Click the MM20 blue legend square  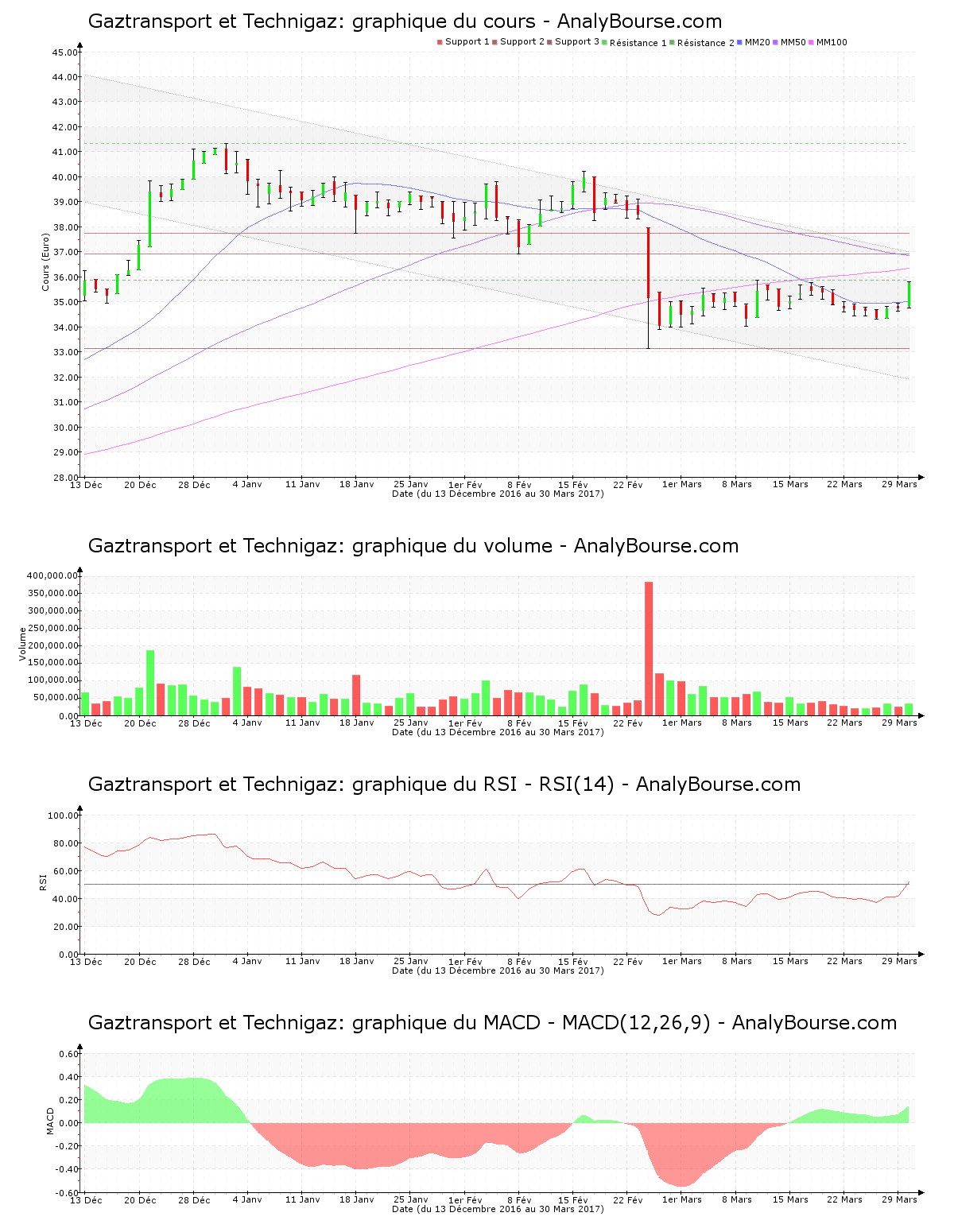740,42
